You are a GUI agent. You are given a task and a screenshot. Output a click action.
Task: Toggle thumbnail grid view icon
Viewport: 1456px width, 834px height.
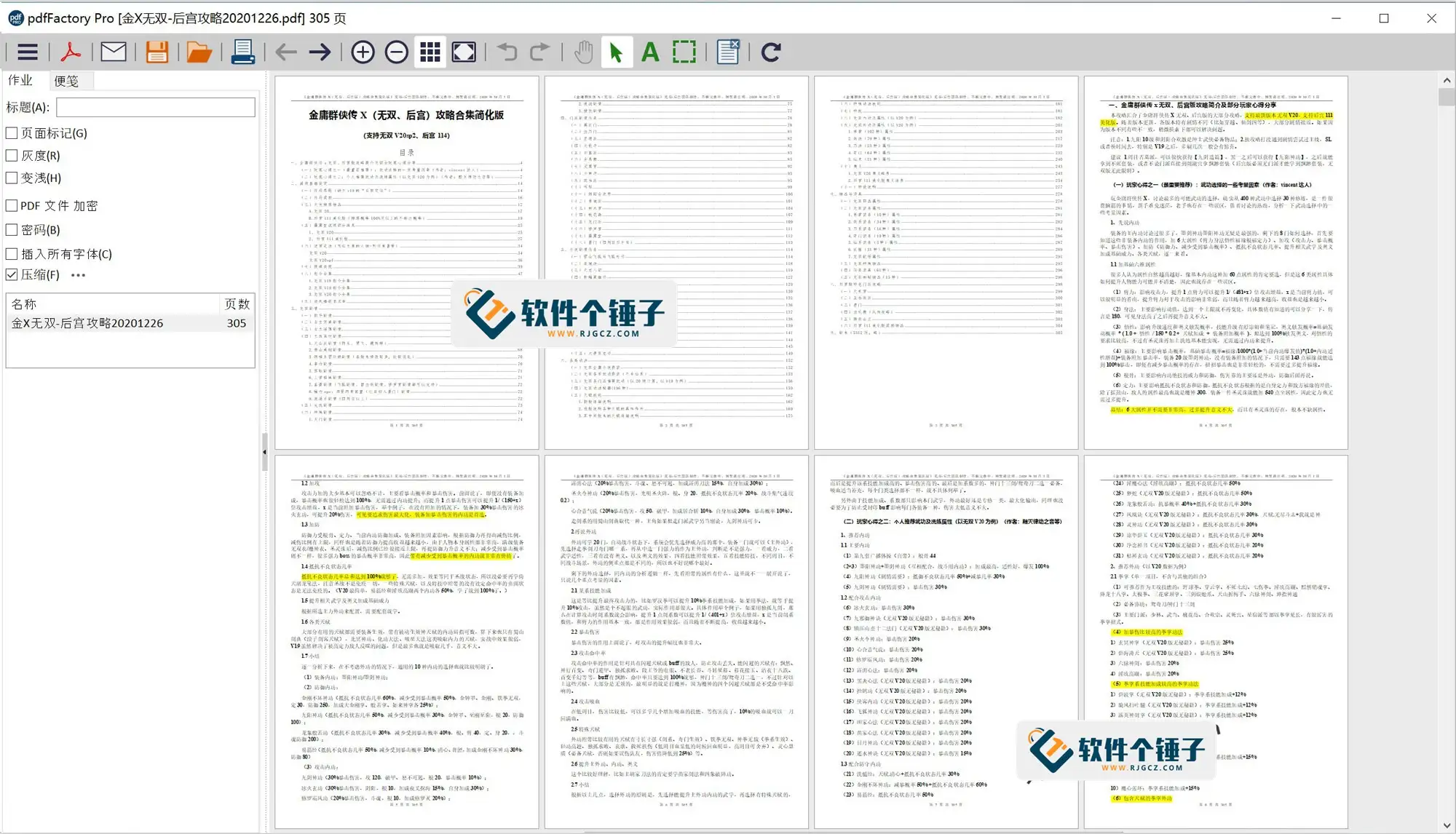coord(430,52)
